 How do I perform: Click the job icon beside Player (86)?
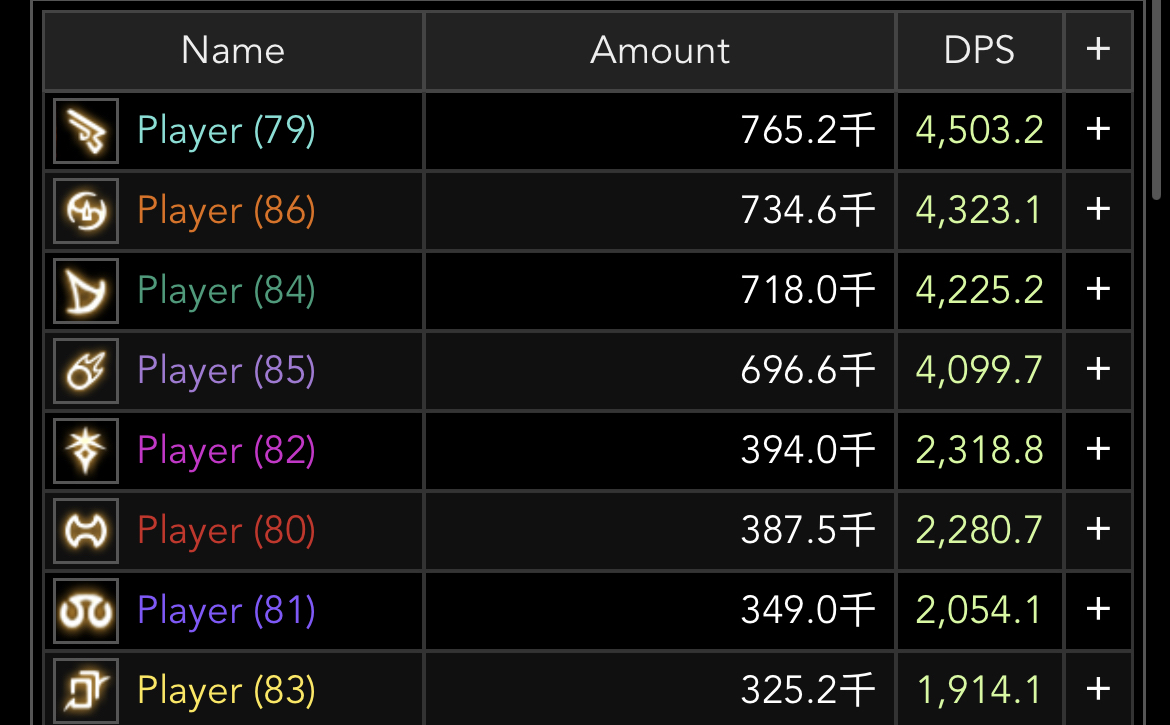[x=86, y=210]
